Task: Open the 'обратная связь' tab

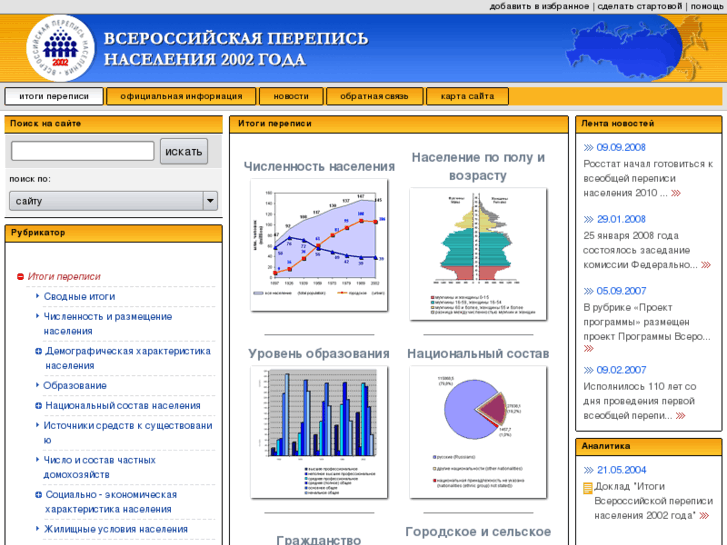Action: point(375,96)
